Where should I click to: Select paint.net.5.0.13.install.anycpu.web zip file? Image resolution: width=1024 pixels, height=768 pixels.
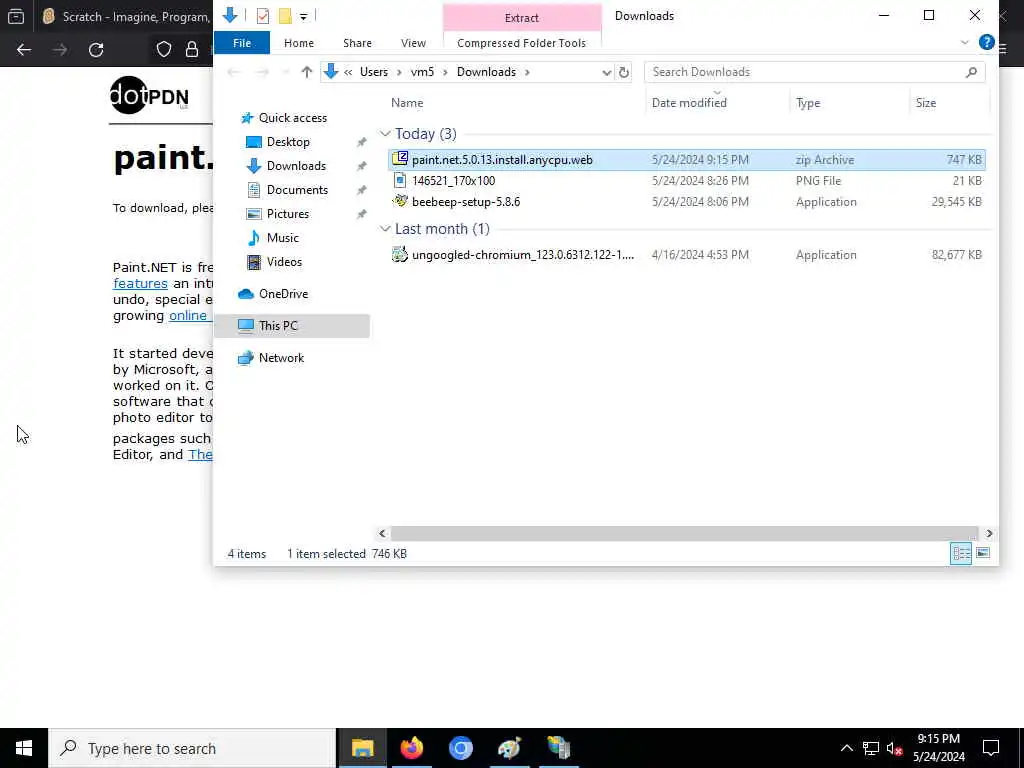pyautogui.click(x=686, y=160)
